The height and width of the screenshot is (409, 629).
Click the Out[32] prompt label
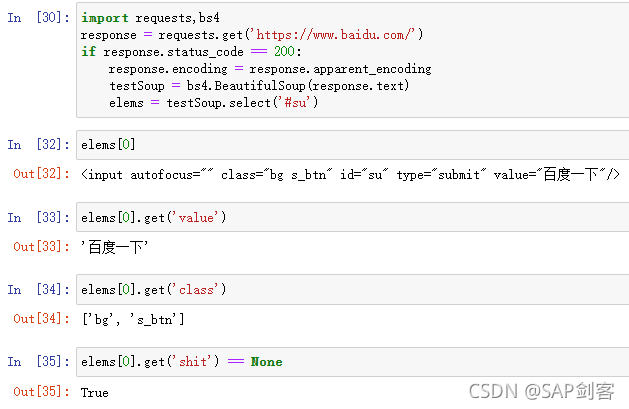41,174
